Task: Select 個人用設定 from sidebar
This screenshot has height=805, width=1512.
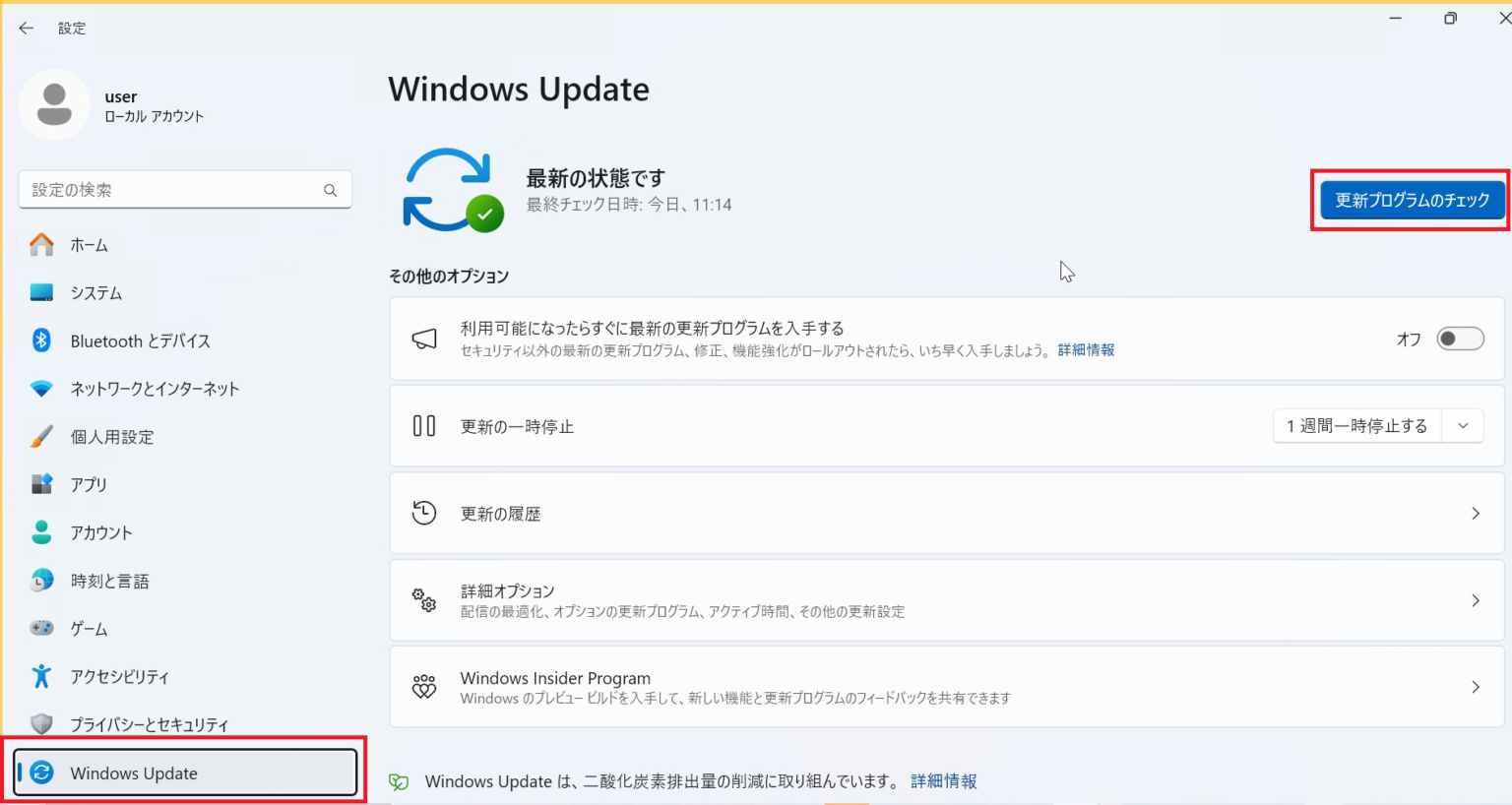Action: [x=111, y=437]
